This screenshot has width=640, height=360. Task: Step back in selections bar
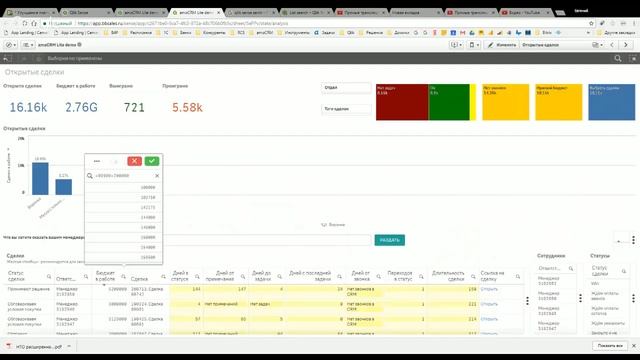[x=6, y=59]
